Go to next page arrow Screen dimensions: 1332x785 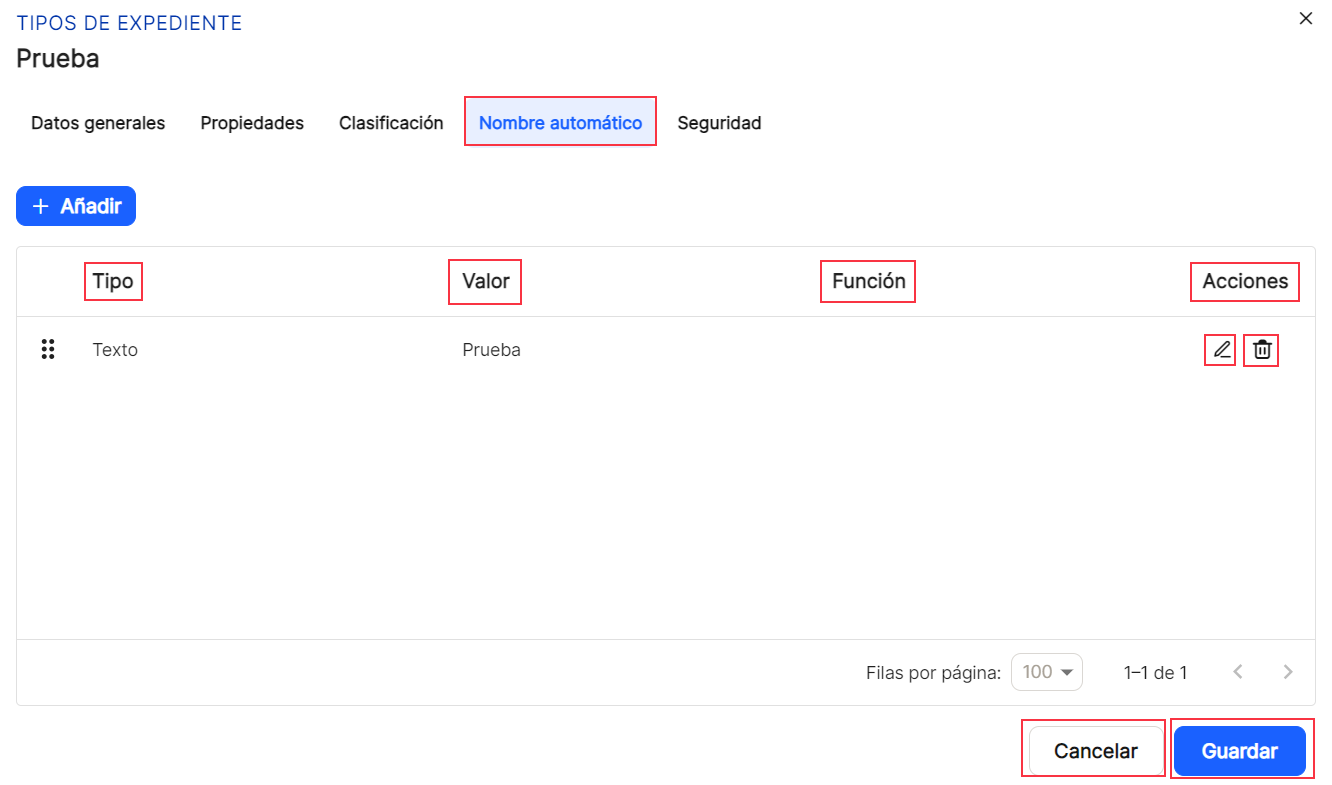[1288, 672]
